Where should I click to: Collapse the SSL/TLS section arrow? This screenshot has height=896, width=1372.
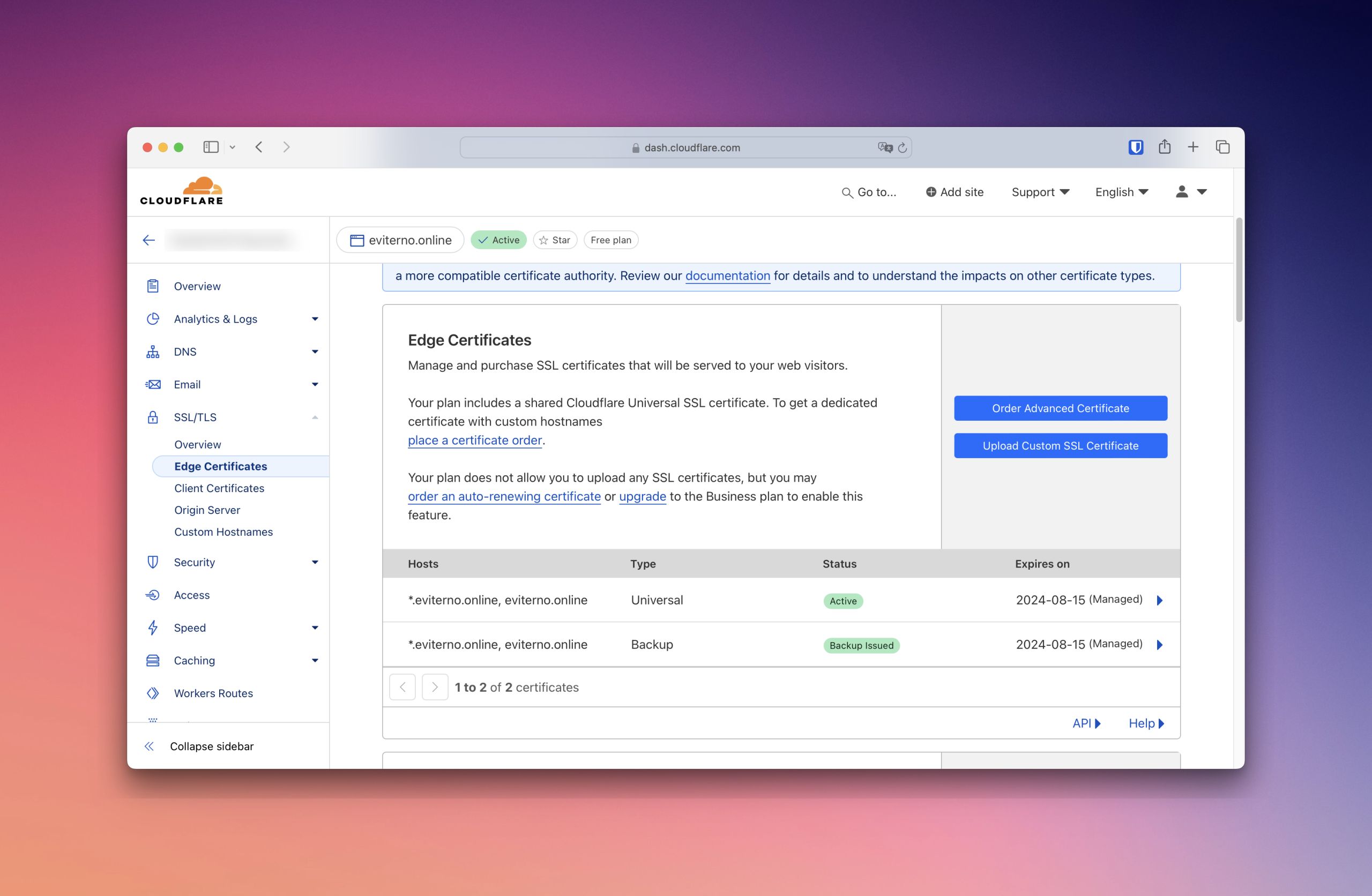pos(315,417)
